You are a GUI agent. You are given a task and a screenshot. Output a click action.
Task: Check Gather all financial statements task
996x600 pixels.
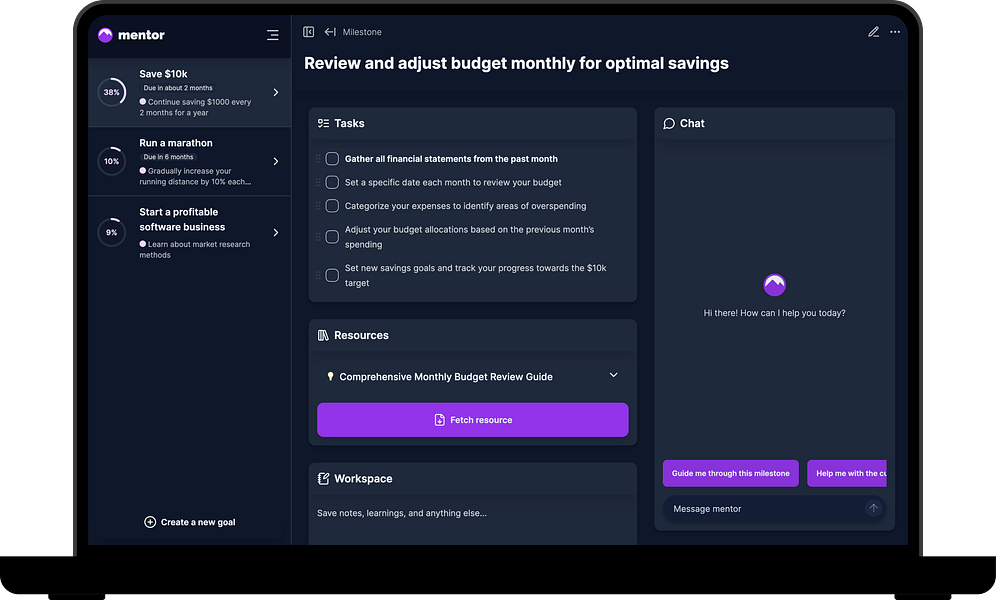[x=332, y=159]
